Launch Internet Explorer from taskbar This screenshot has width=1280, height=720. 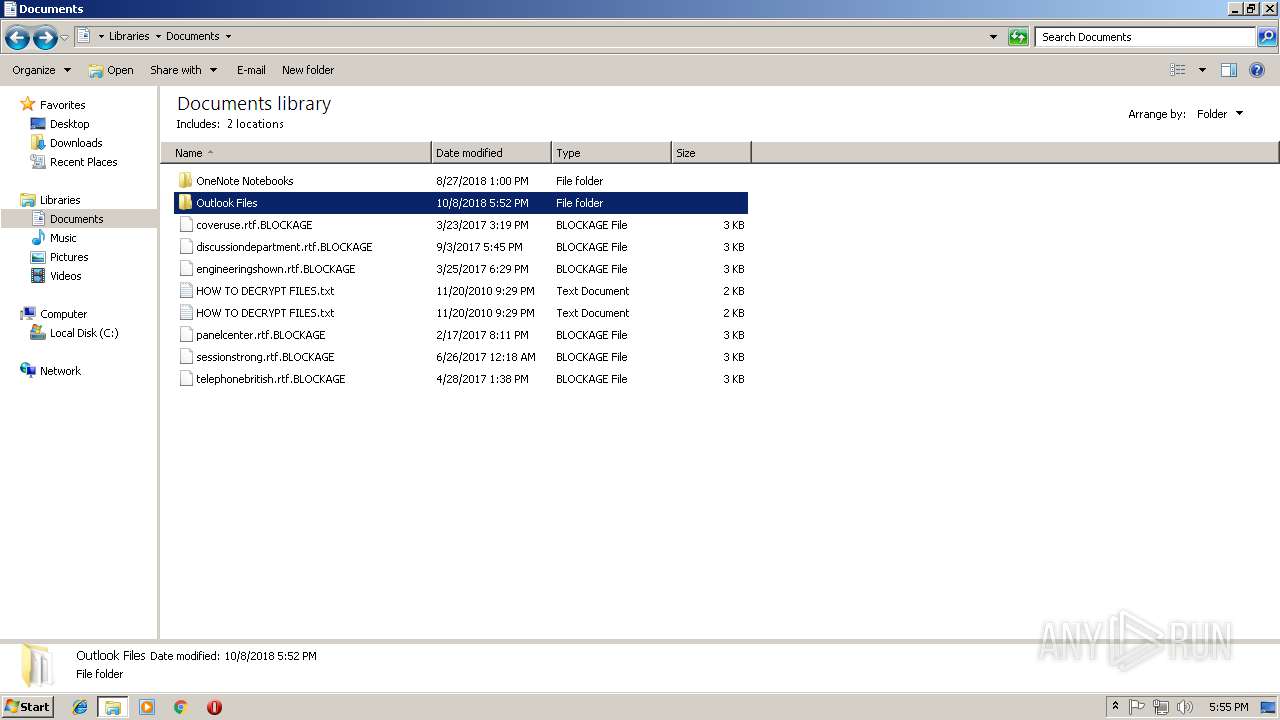(80, 707)
